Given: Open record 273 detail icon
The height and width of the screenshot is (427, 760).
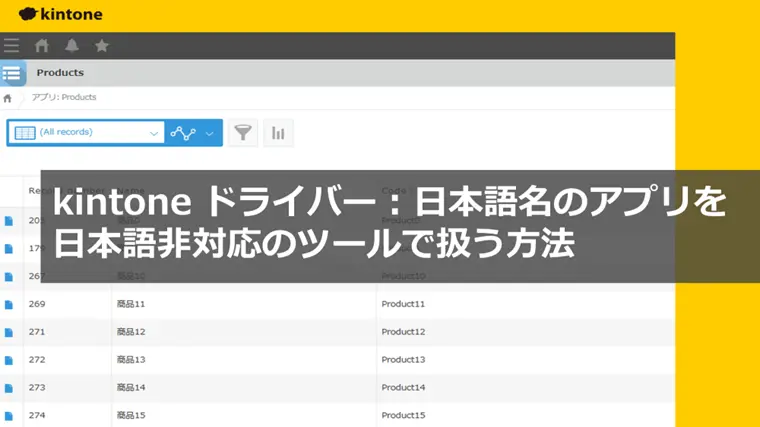Looking at the screenshot, I should pos(9,388).
